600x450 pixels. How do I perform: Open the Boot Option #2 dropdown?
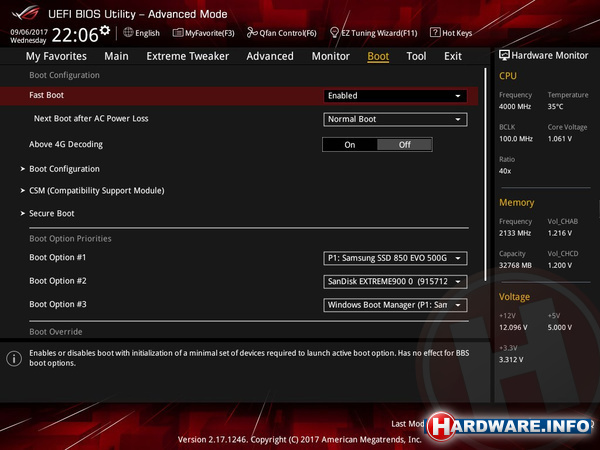point(395,282)
